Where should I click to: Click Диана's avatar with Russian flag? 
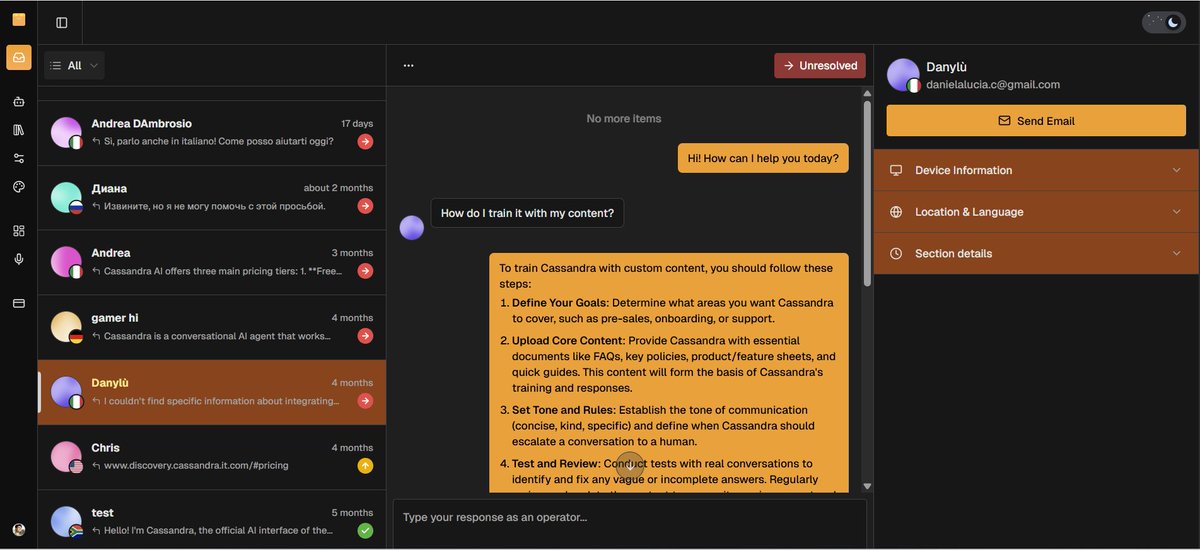click(x=67, y=198)
